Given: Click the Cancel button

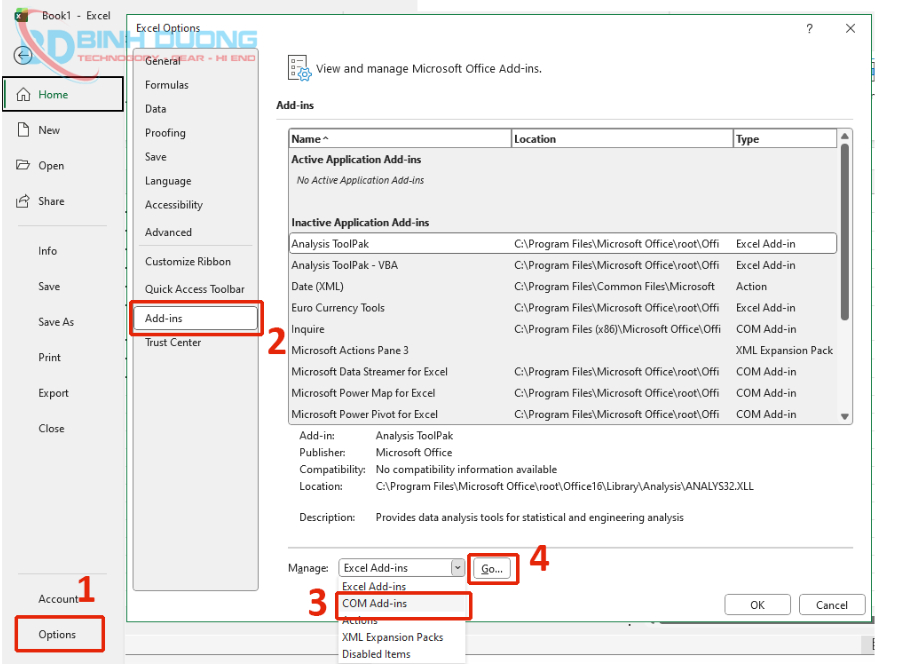Looking at the screenshot, I should pos(831,605).
